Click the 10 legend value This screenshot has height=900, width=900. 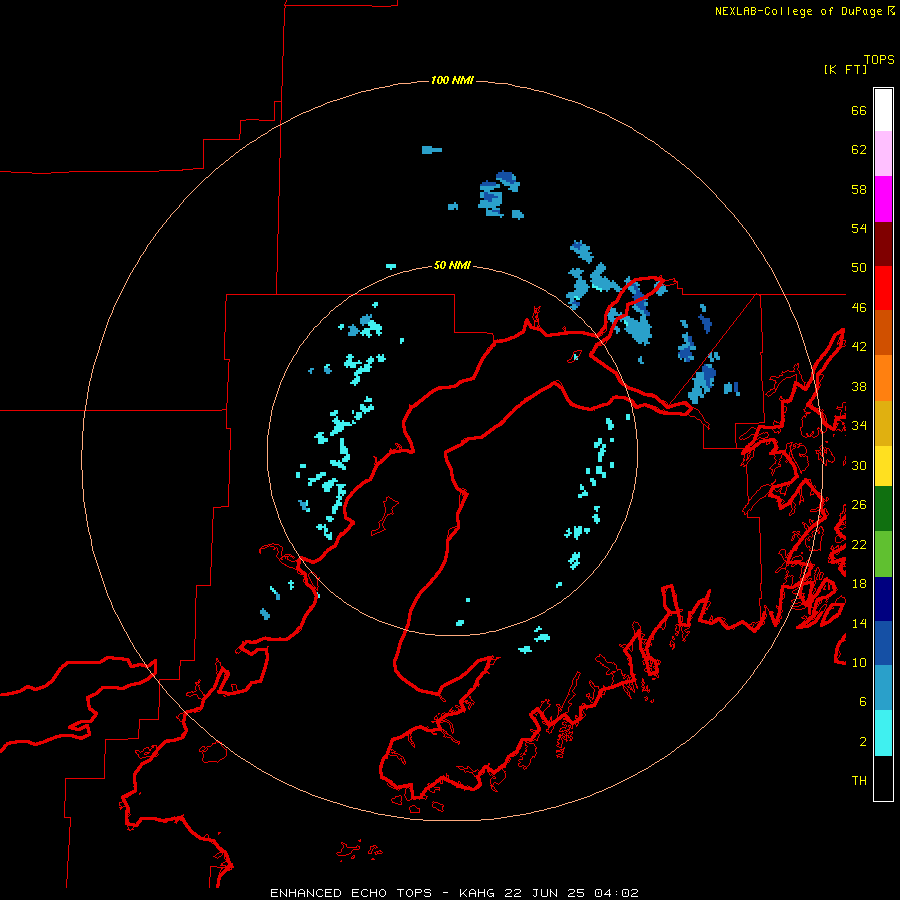pos(859,662)
